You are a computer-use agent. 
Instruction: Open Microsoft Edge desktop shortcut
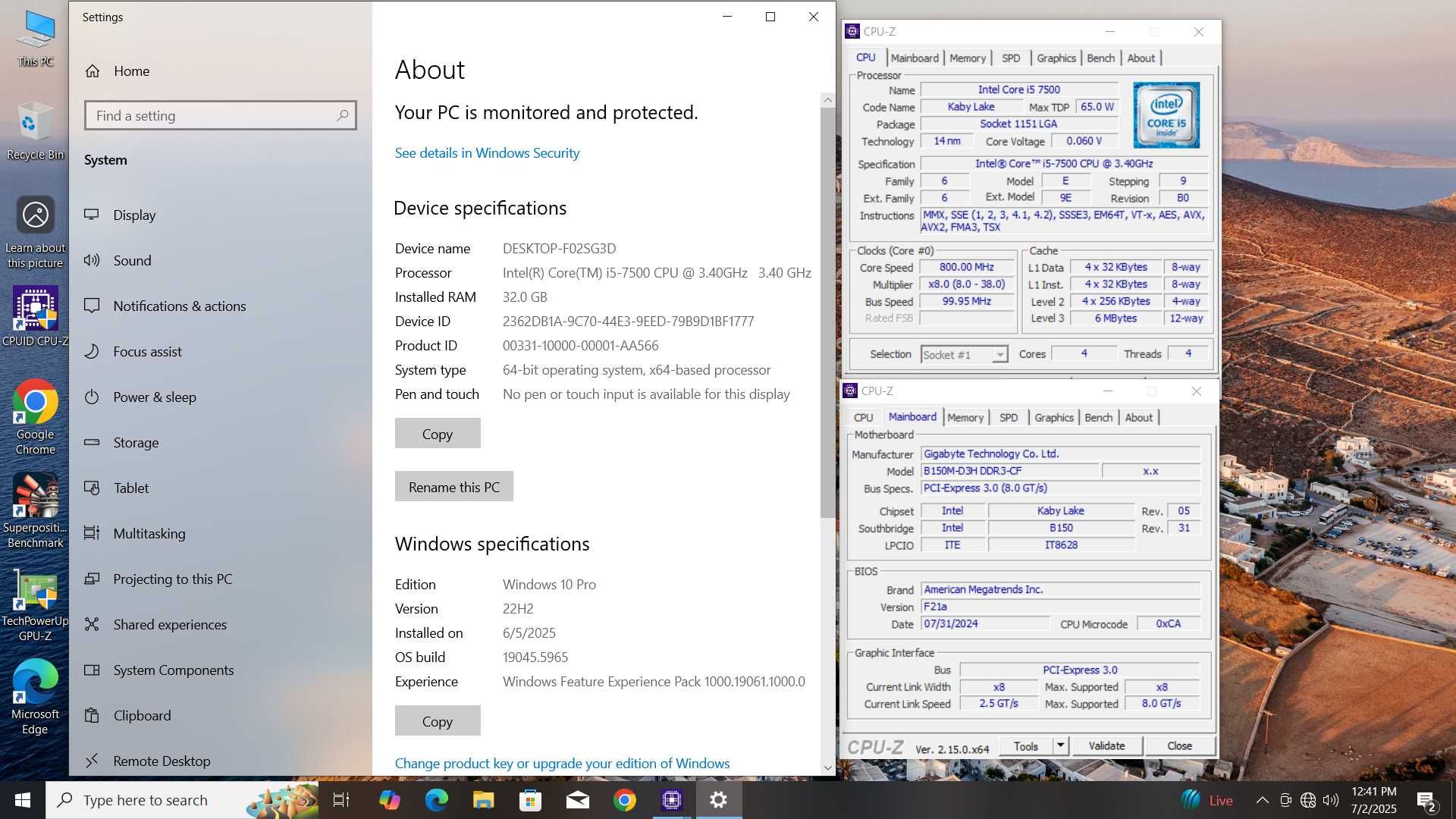coord(35,697)
